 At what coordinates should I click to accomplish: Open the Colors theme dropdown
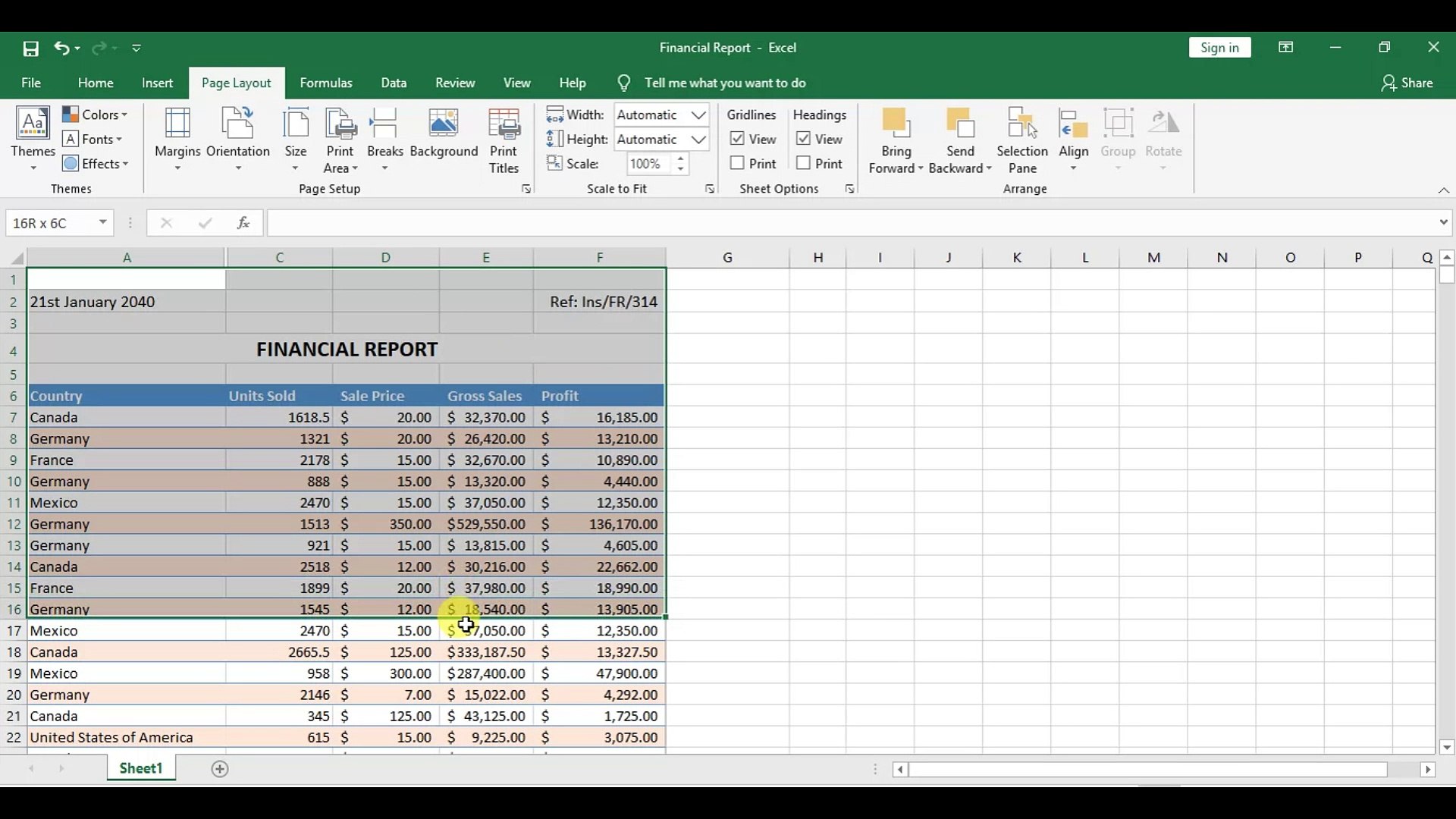pos(96,115)
